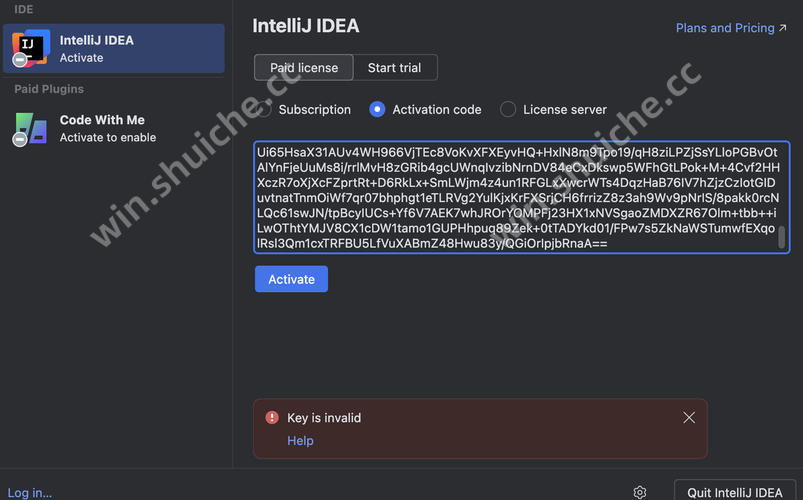The height and width of the screenshot is (500, 803).
Task: Dismiss the Key is invalid notification
Action: coord(689,418)
